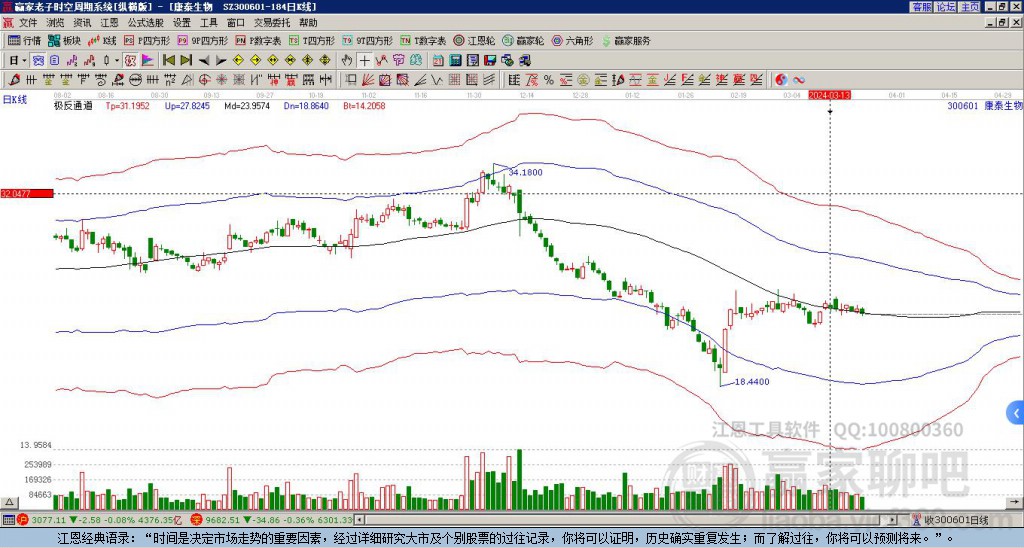Click the 客服 customer service button
Screen dimensions: 1024x548
[x=921, y=7]
